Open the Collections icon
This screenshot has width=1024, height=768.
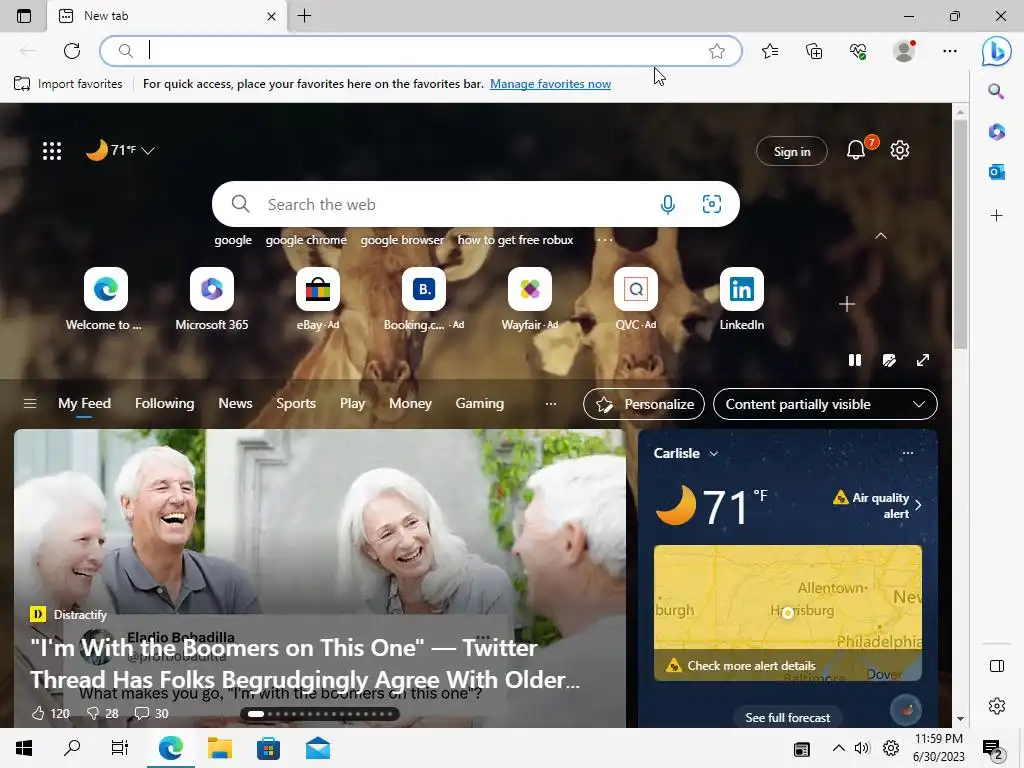(x=814, y=51)
